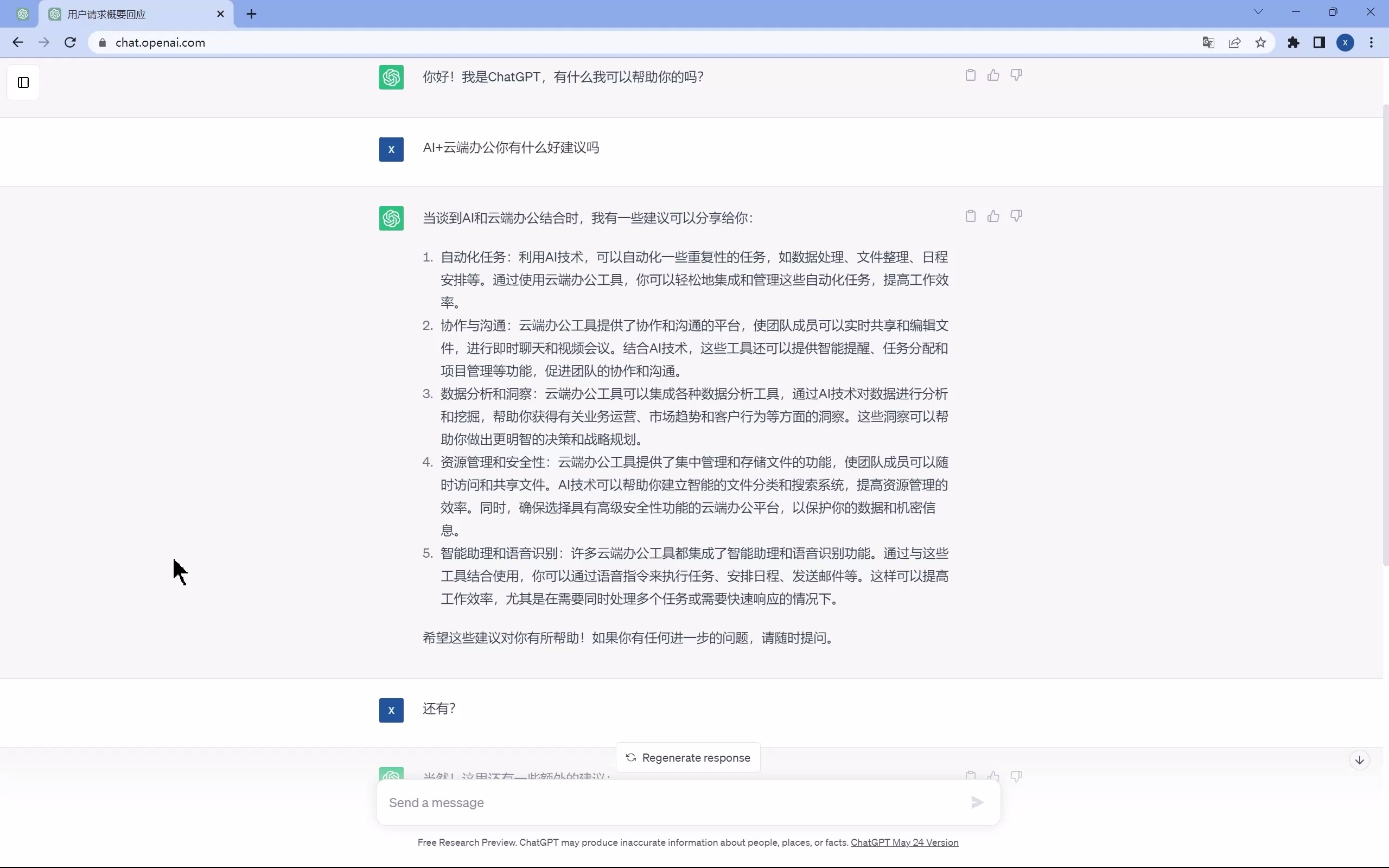1389x868 pixels.
Task: Open the ChatGPT May 24 Version link
Action: tap(906, 843)
